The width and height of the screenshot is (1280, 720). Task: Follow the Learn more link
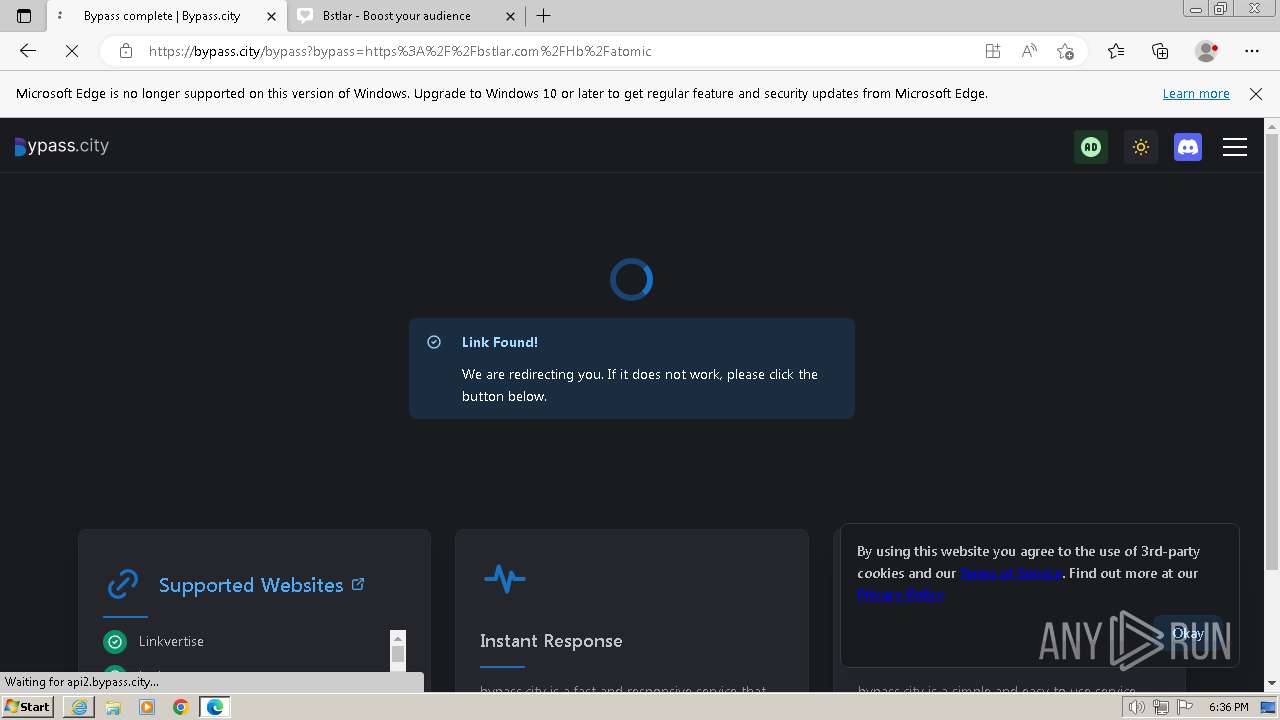[x=1196, y=93]
